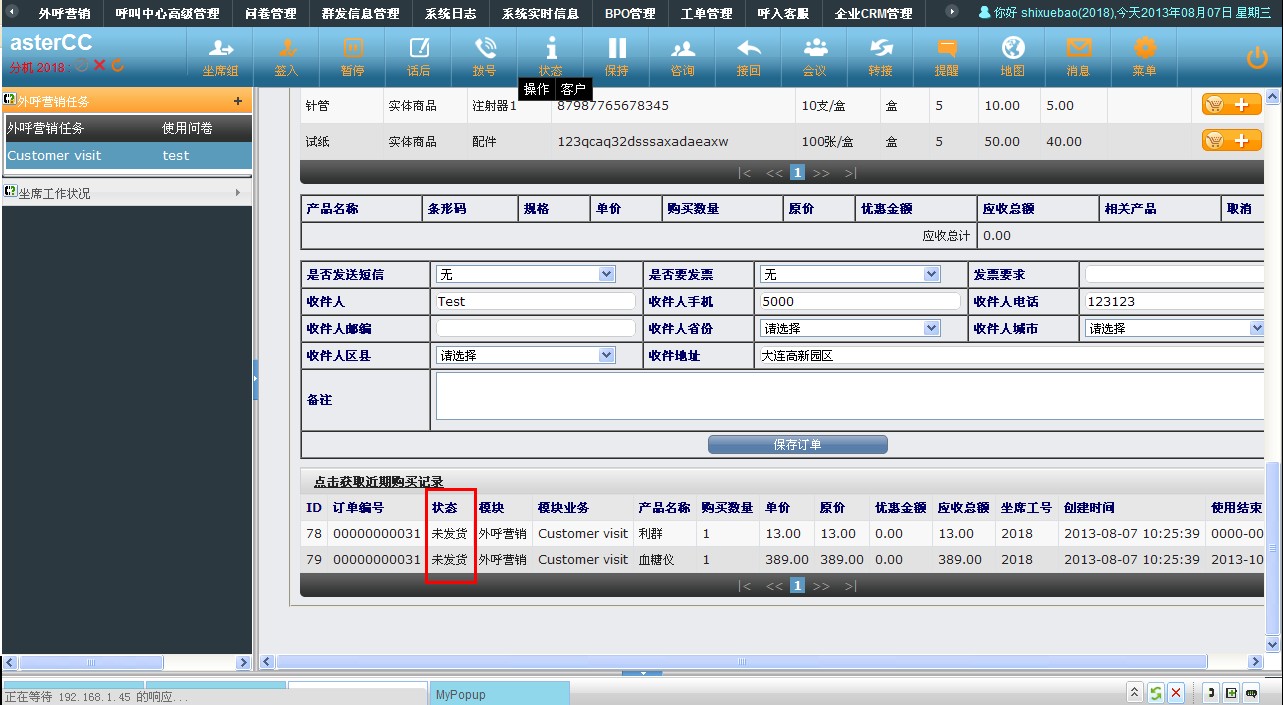Viewport: 1283px width, 705px height.
Task: Click the 保存订单 button
Action: click(x=797, y=445)
